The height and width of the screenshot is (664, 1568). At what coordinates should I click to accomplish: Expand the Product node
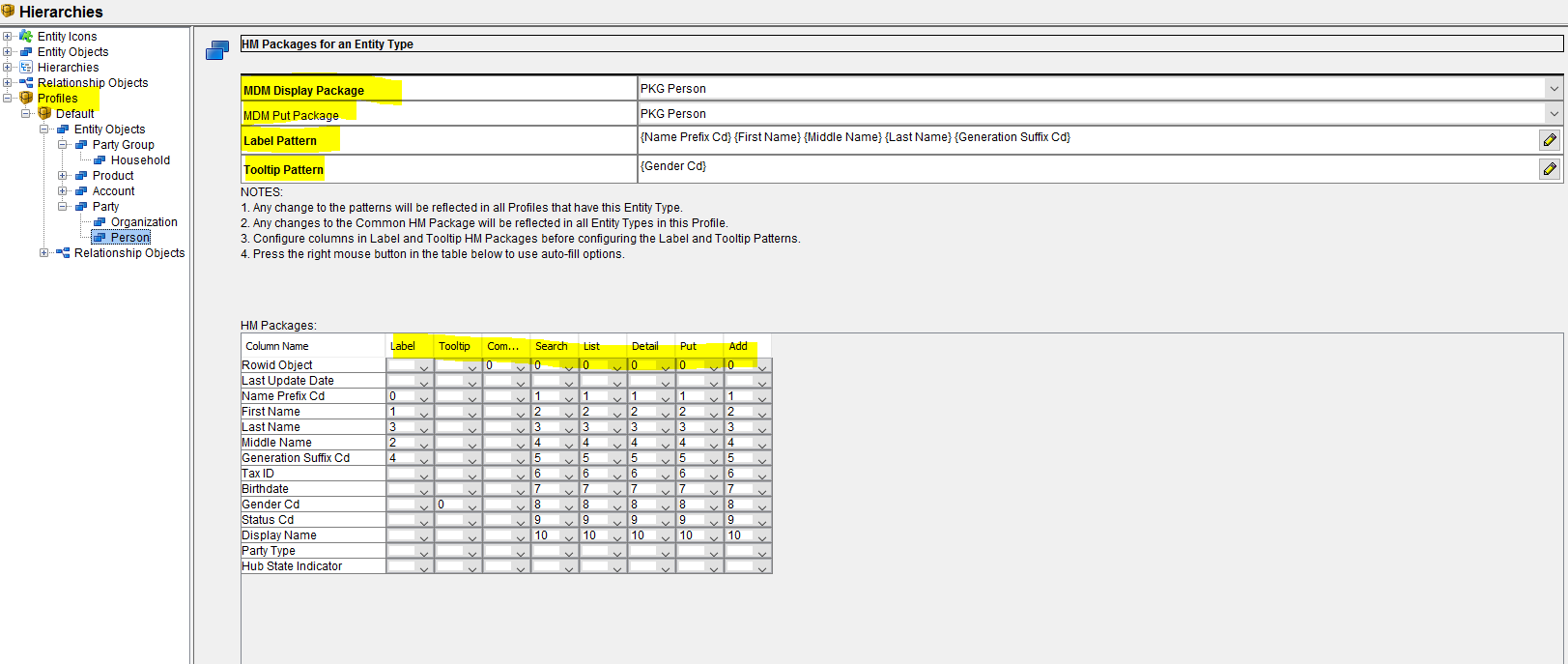coord(63,176)
